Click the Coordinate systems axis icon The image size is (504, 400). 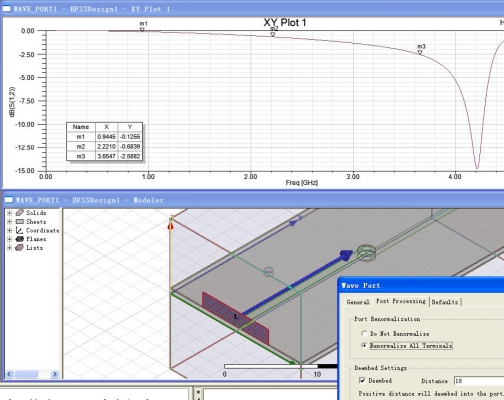coord(20,230)
